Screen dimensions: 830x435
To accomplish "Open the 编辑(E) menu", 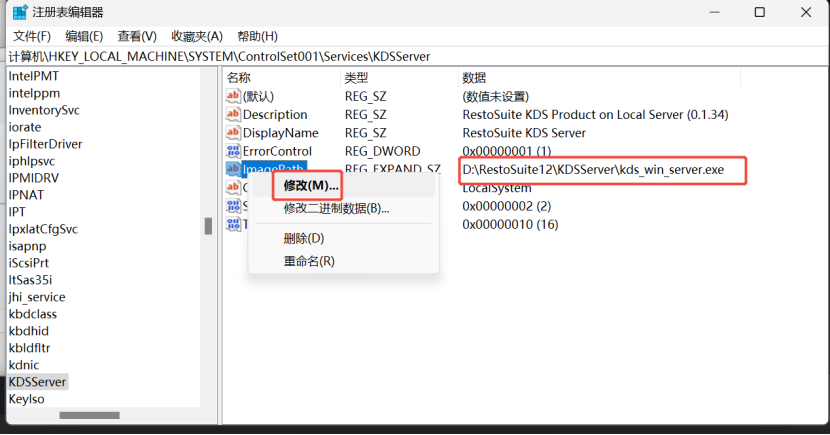I will pos(85,36).
